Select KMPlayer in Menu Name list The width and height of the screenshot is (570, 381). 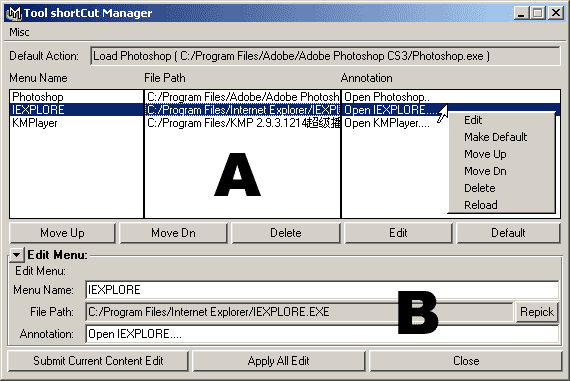point(76,123)
